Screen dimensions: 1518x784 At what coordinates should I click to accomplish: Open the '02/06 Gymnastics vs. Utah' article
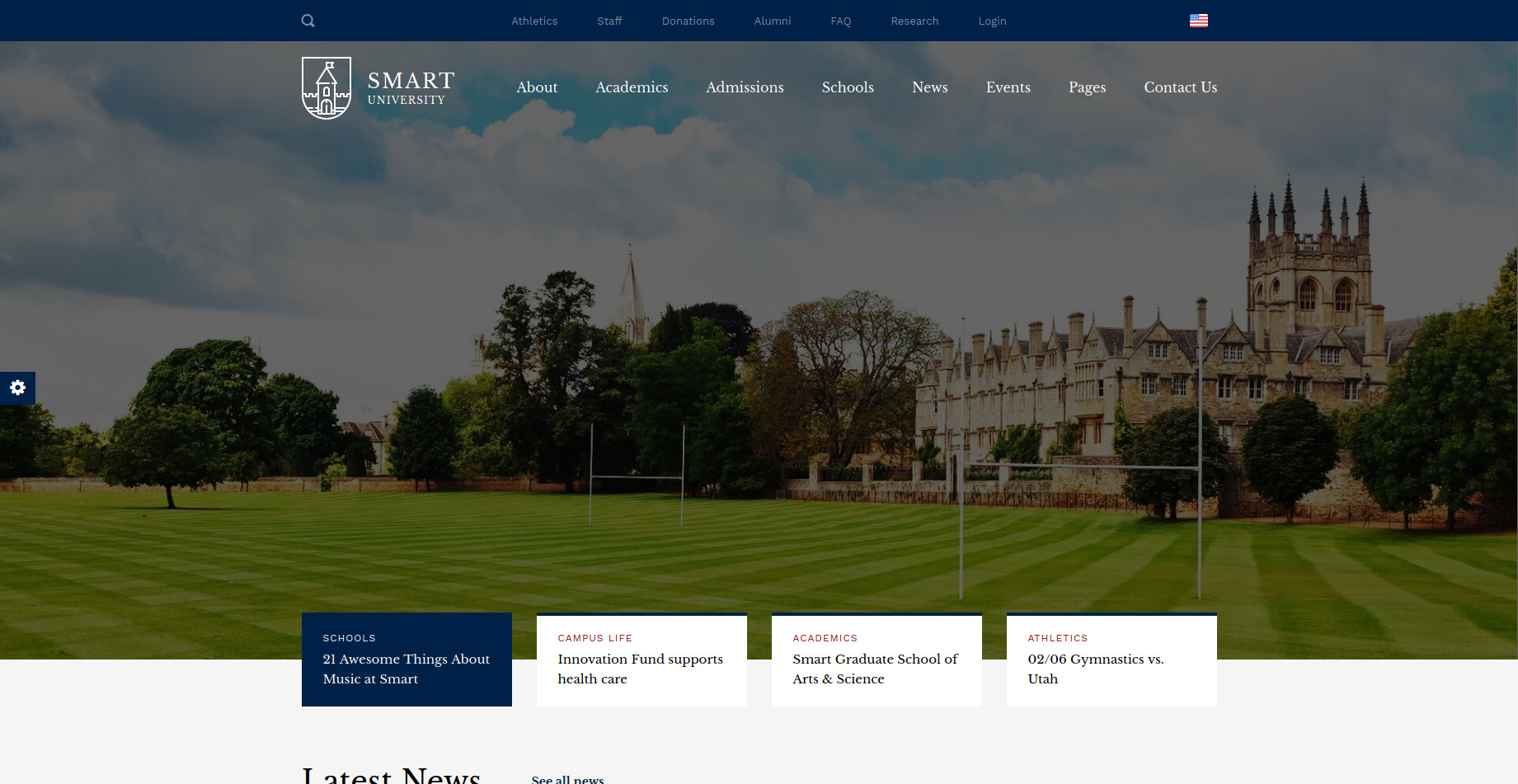tap(1097, 669)
